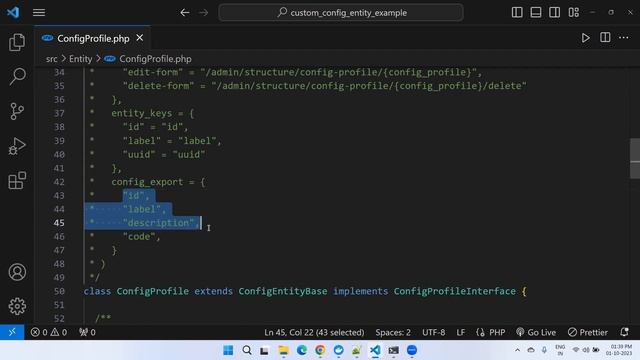Click entity_keys on line 37
640x360 pixels.
[x=142, y=113]
